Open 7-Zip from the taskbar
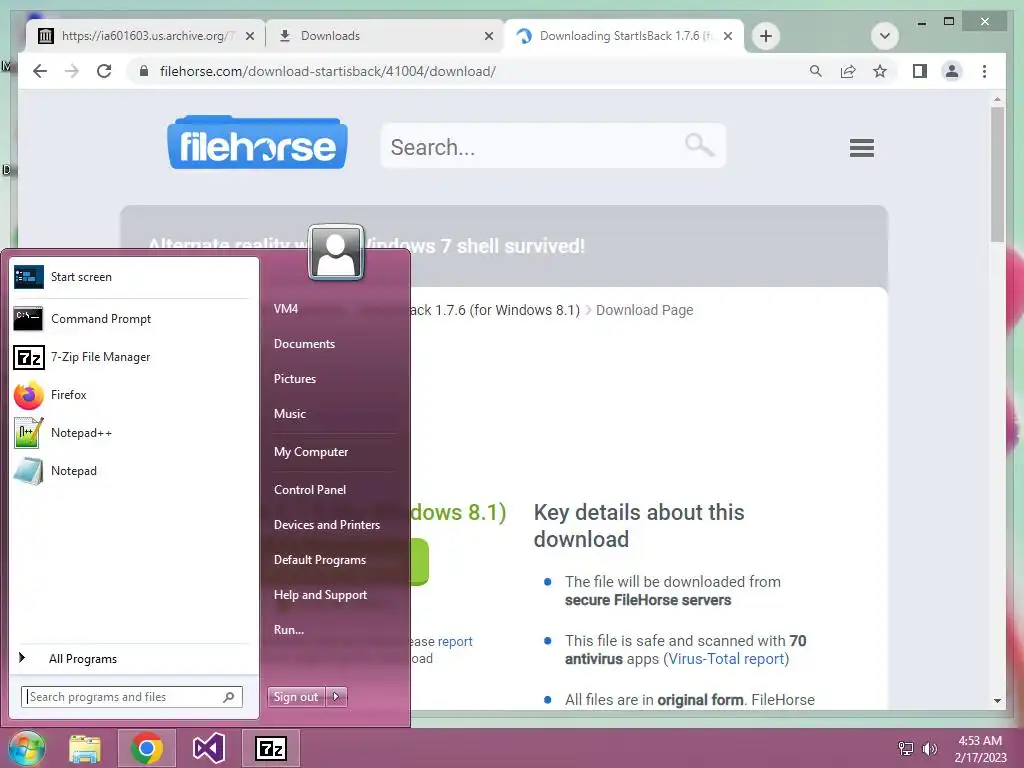The height and width of the screenshot is (768, 1024). click(x=270, y=748)
